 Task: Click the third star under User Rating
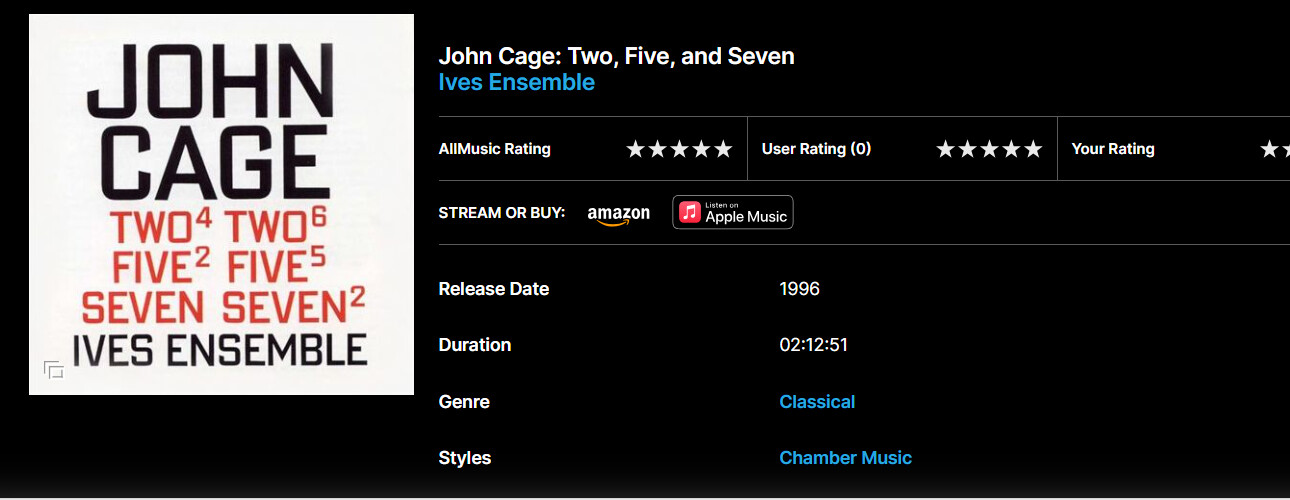click(x=990, y=149)
